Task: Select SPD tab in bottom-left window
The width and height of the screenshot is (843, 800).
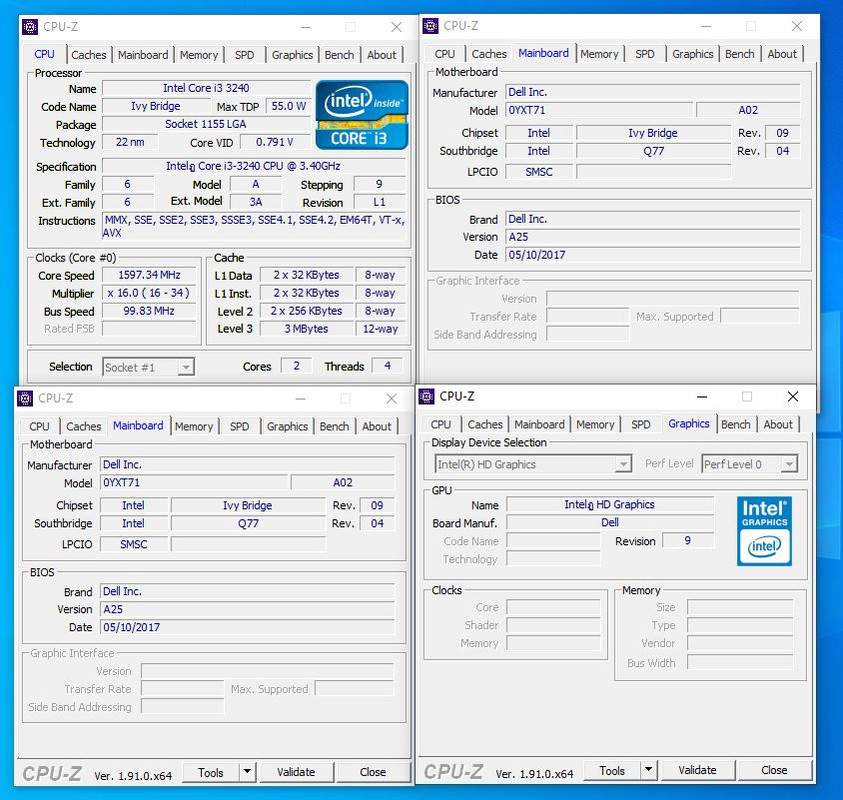Action: click(240, 426)
